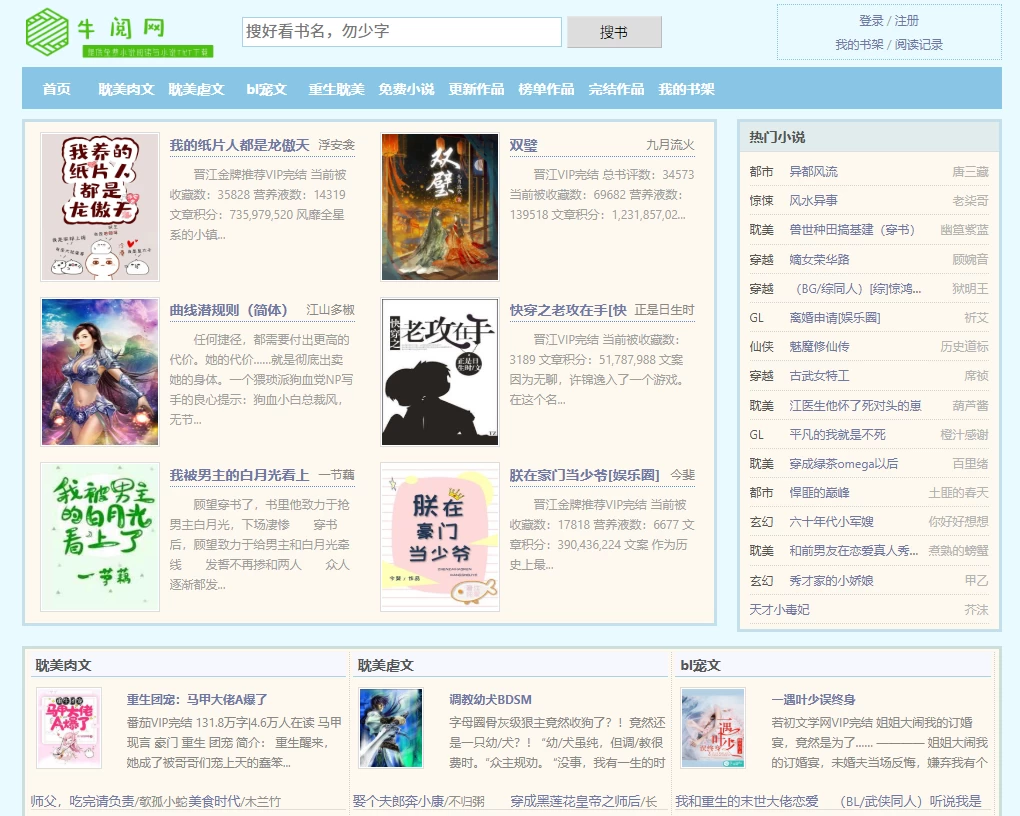This screenshot has height=816, width=1020.
Task: Open the 快穿之老攻在手 cover image
Action: pyautogui.click(x=440, y=372)
